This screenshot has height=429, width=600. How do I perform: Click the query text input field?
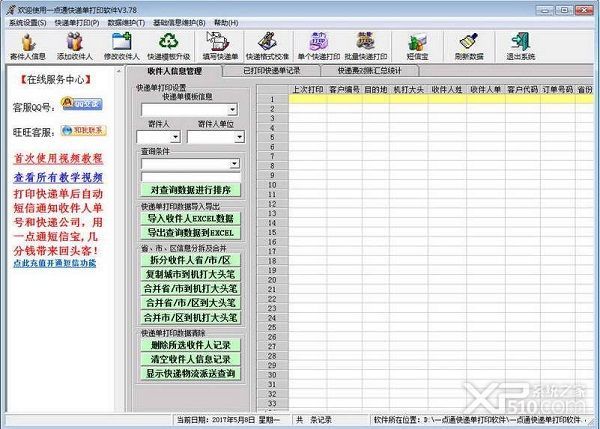[x=191, y=177]
